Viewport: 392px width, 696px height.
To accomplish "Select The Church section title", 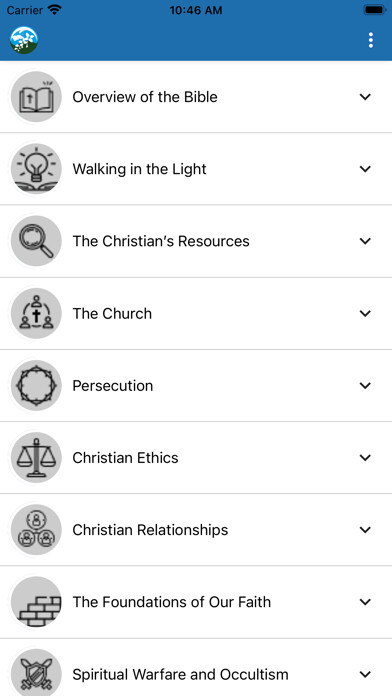I will (112, 313).
